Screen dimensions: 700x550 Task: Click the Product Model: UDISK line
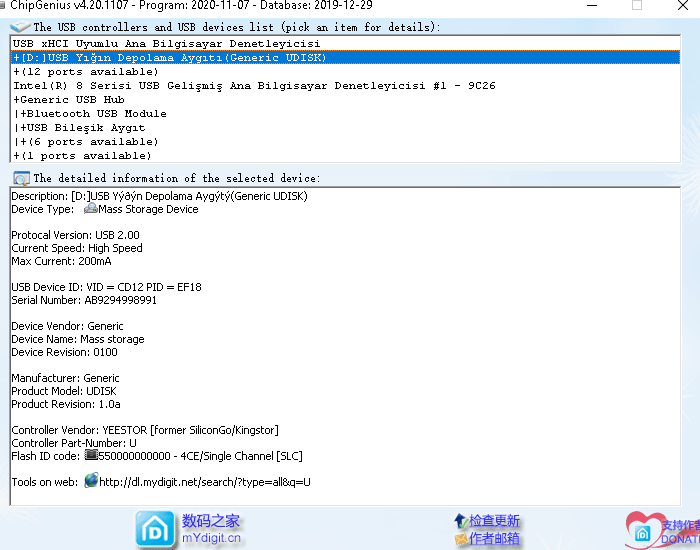(x=64, y=391)
